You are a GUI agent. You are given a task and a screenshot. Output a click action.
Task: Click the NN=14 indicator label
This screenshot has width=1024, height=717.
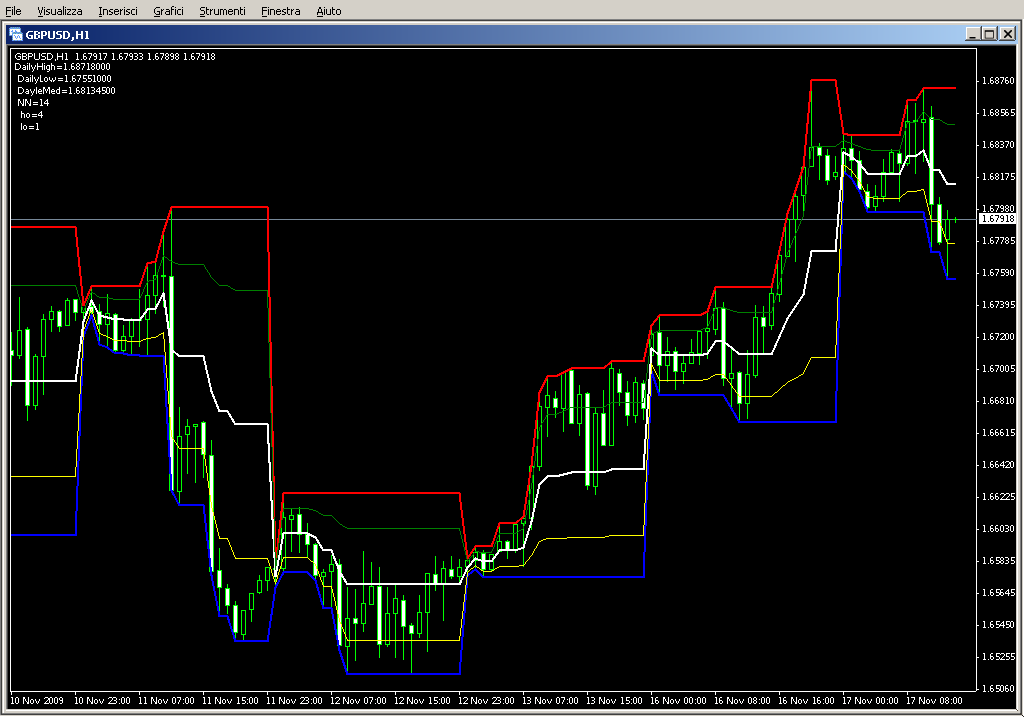tap(33, 103)
